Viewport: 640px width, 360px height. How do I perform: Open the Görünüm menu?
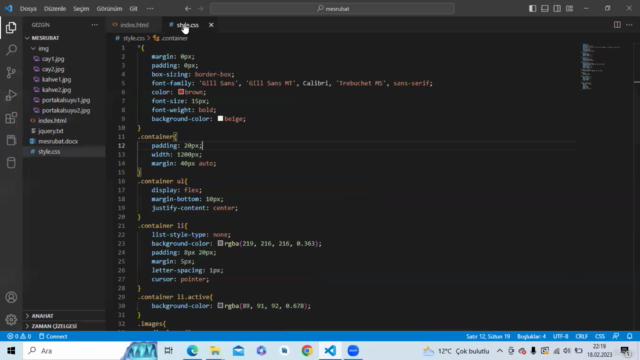[x=109, y=9]
